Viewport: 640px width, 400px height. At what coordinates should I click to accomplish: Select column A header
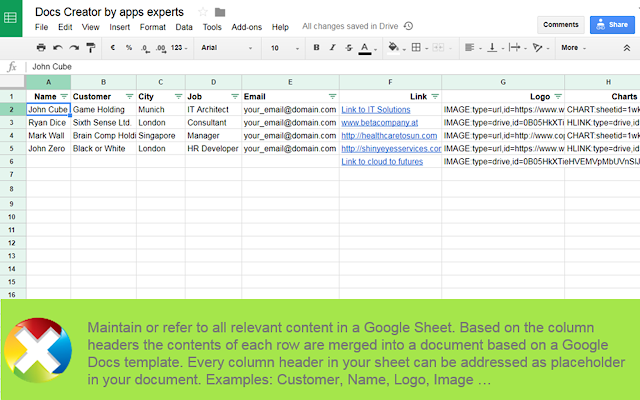[49, 82]
